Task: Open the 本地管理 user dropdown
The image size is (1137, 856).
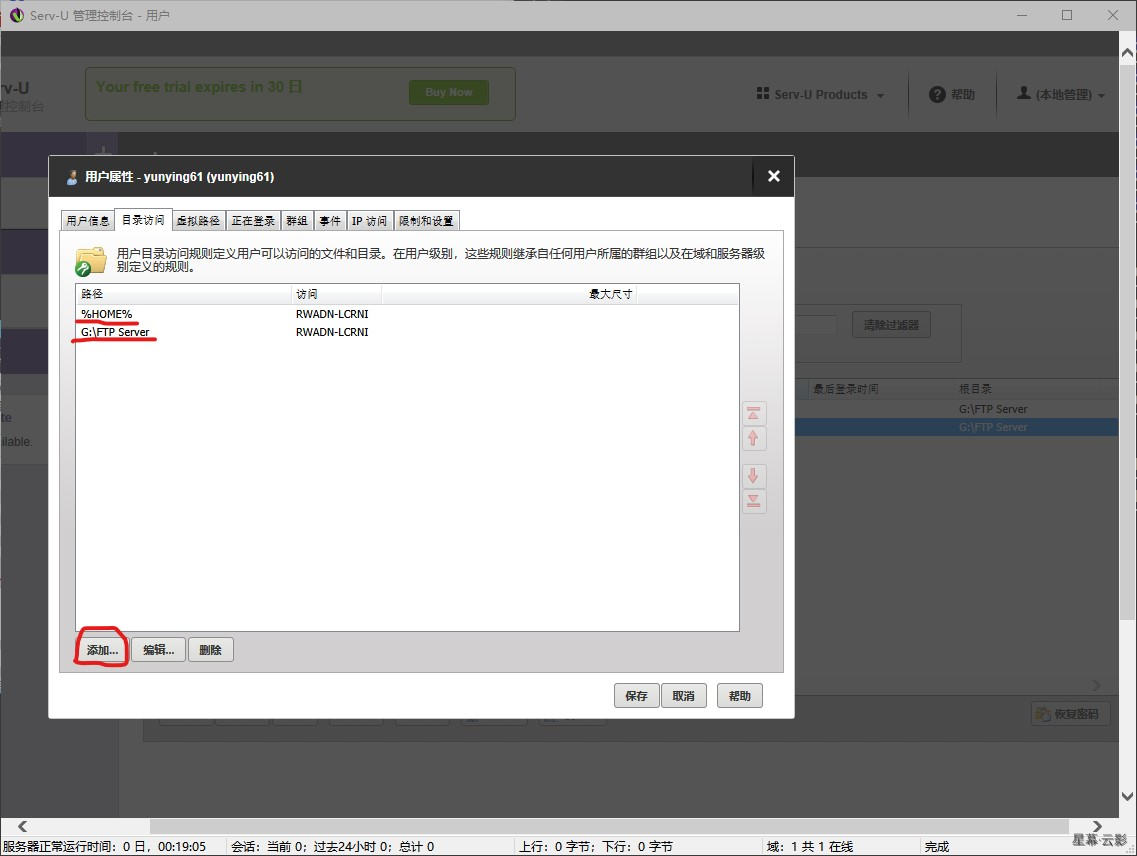Action: tap(1061, 95)
